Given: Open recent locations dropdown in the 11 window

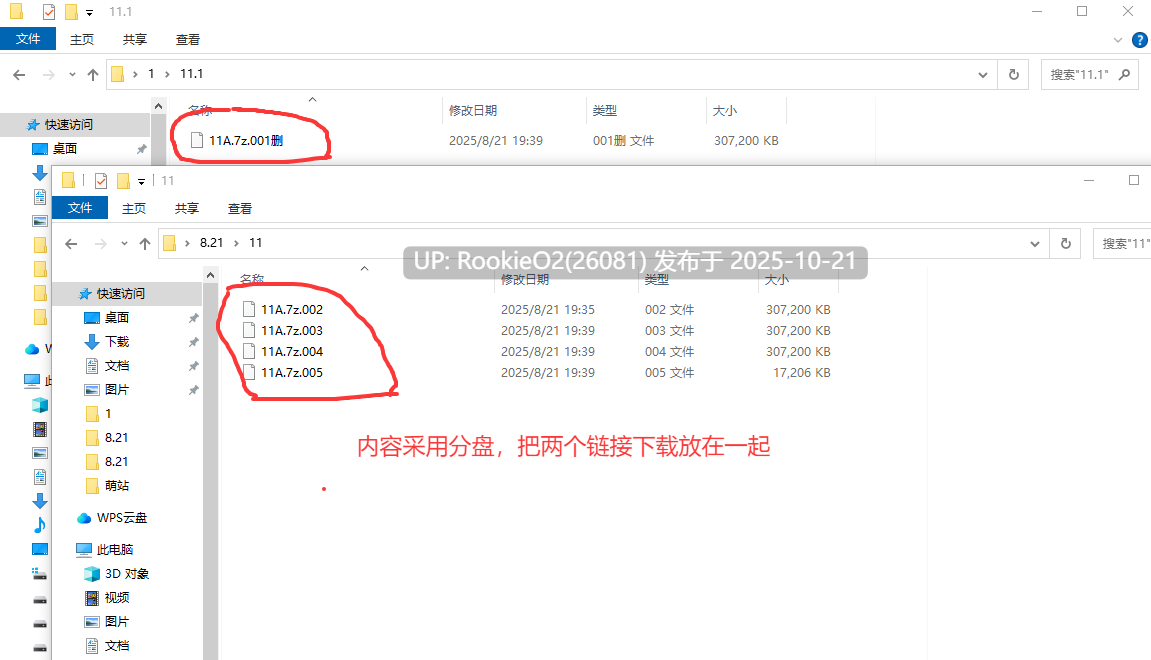Looking at the screenshot, I should pos(124,244).
